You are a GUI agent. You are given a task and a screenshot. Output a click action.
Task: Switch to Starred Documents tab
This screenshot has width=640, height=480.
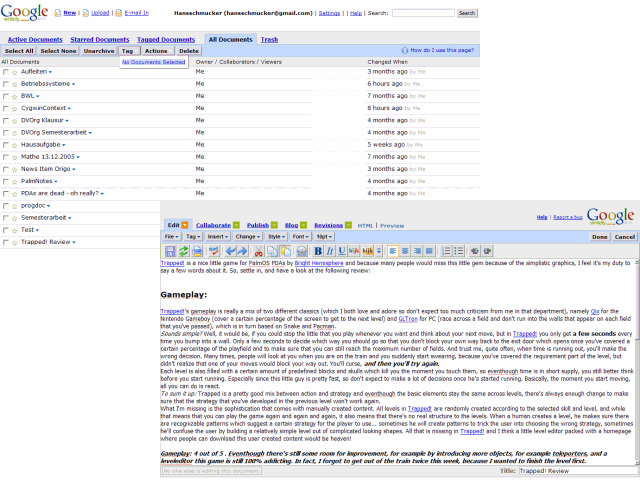coord(100,40)
